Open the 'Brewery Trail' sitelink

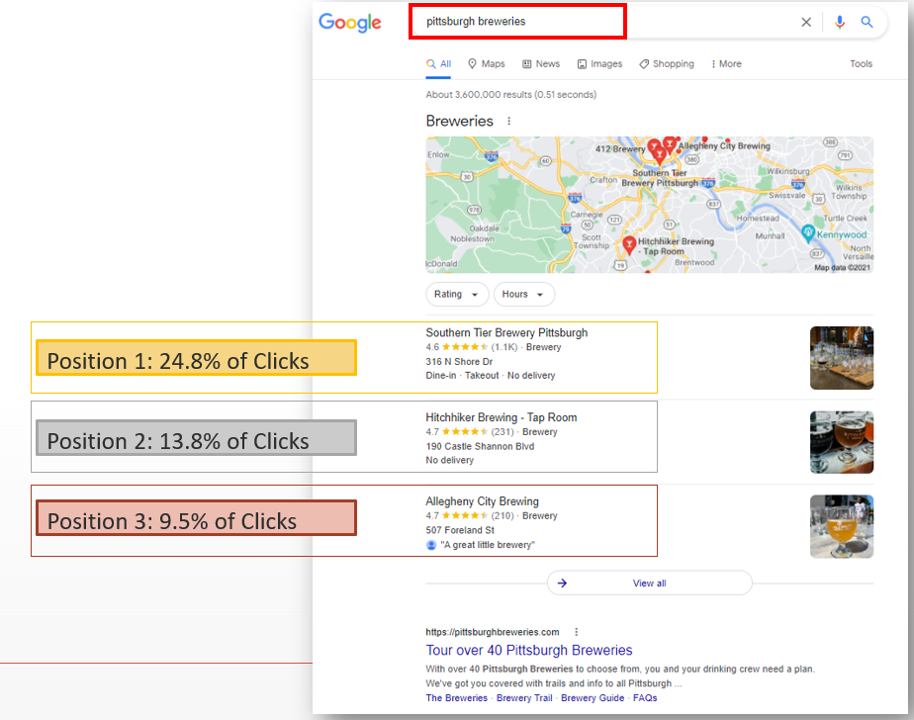click(524, 698)
